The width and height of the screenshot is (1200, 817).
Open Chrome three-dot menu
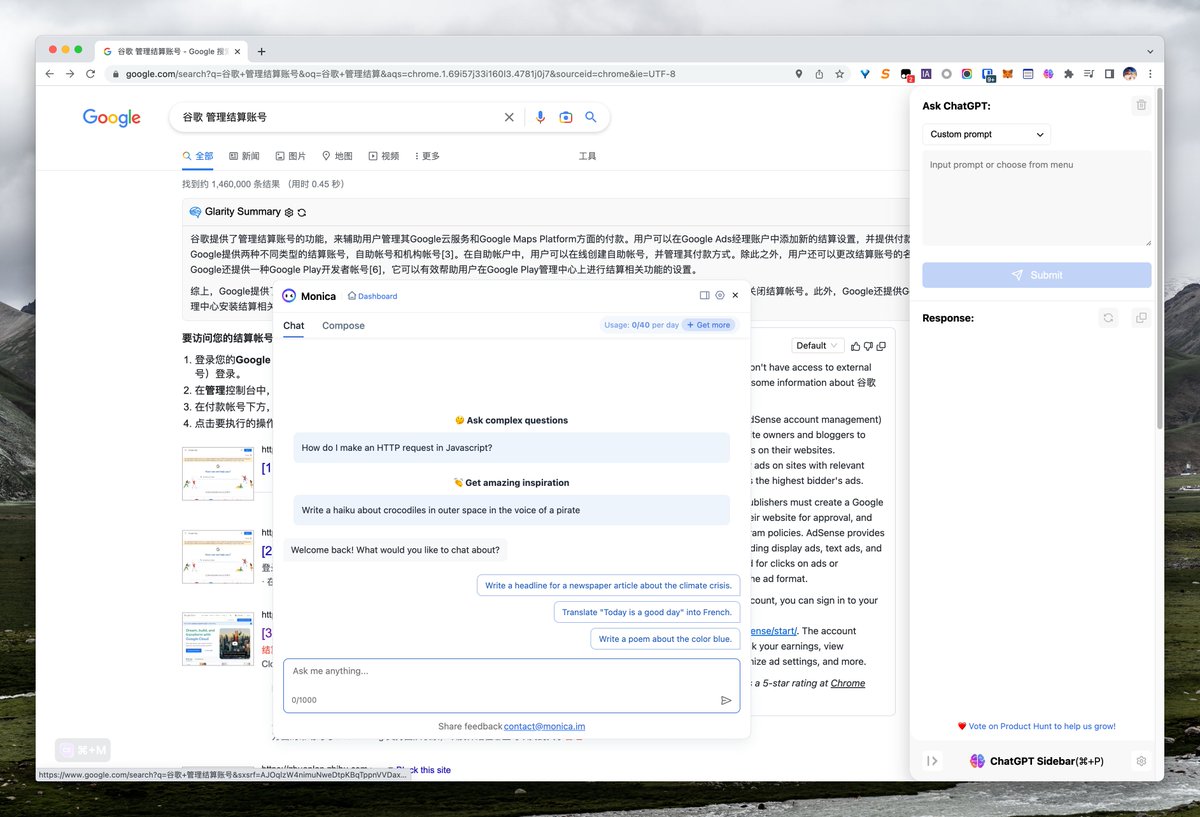[1150, 74]
